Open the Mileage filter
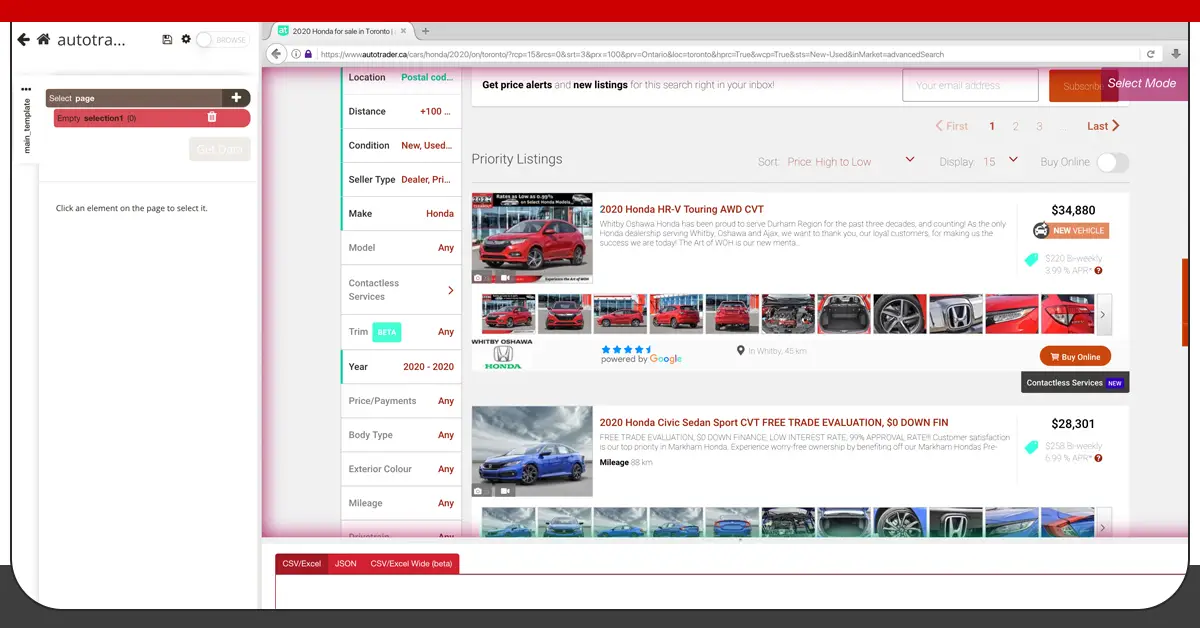 coord(401,503)
